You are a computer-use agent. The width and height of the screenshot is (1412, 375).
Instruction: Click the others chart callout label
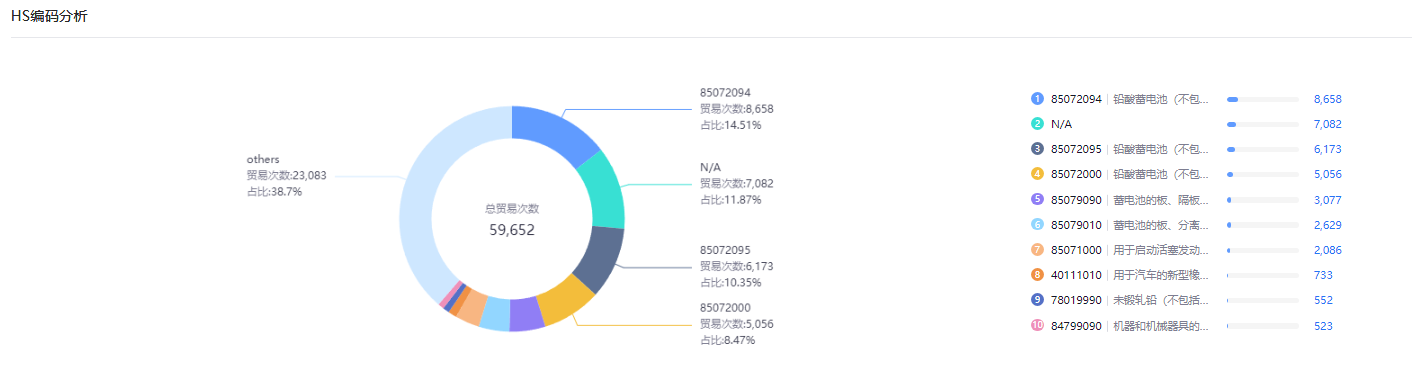(263, 159)
